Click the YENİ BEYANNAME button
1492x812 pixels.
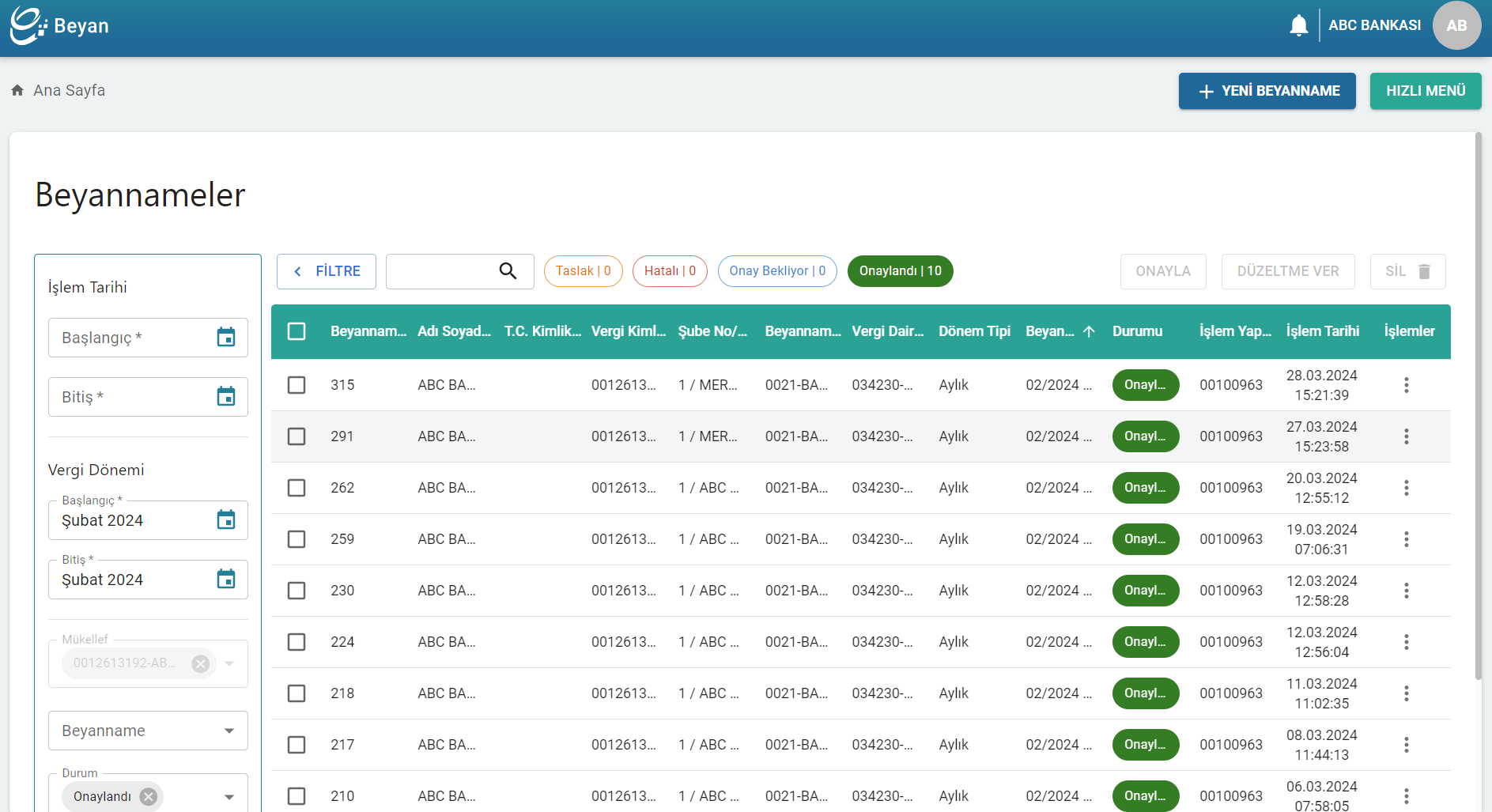(x=1267, y=91)
